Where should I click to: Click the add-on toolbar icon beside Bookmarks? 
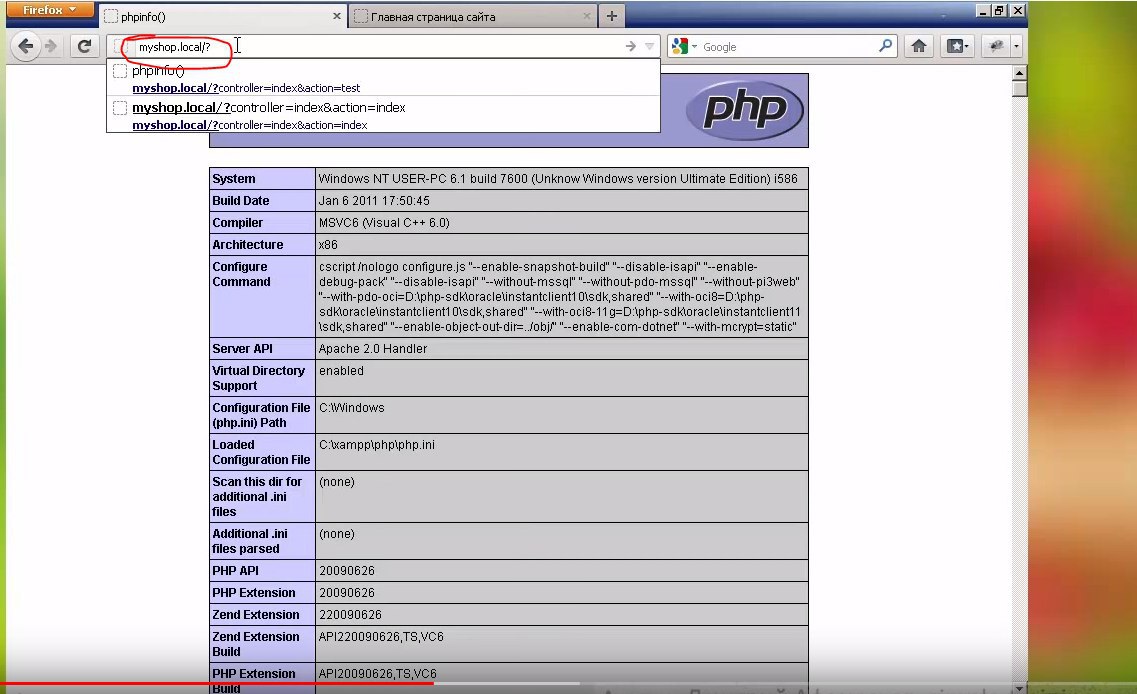pos(997,46)
